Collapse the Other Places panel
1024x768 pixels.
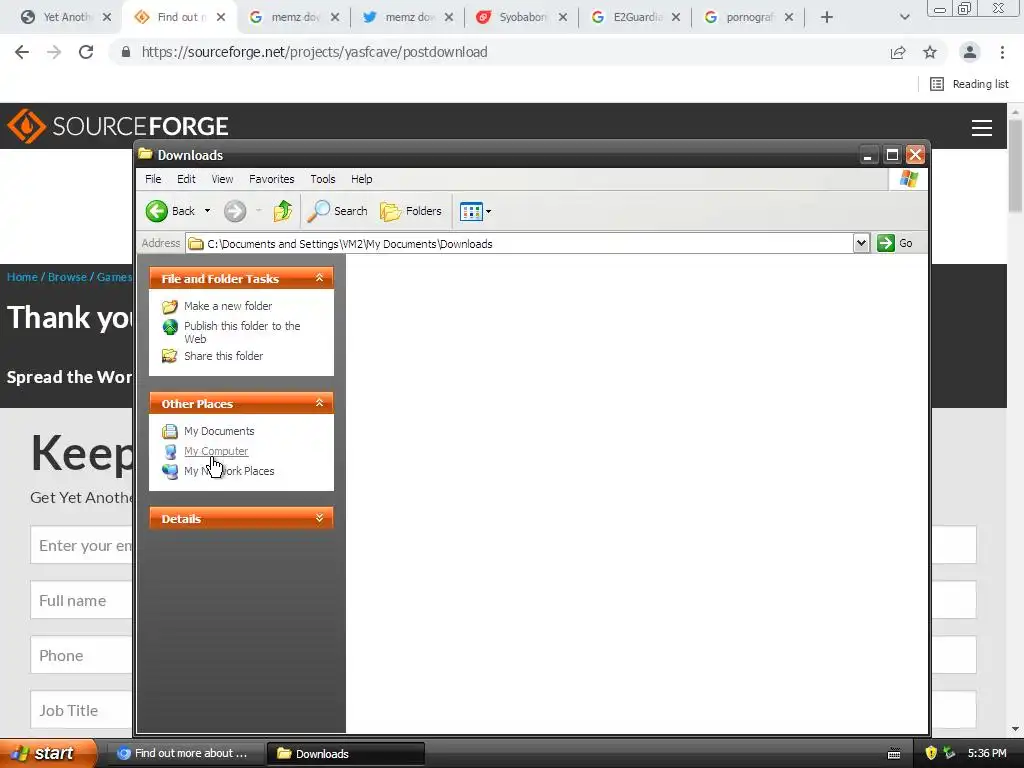319,403
